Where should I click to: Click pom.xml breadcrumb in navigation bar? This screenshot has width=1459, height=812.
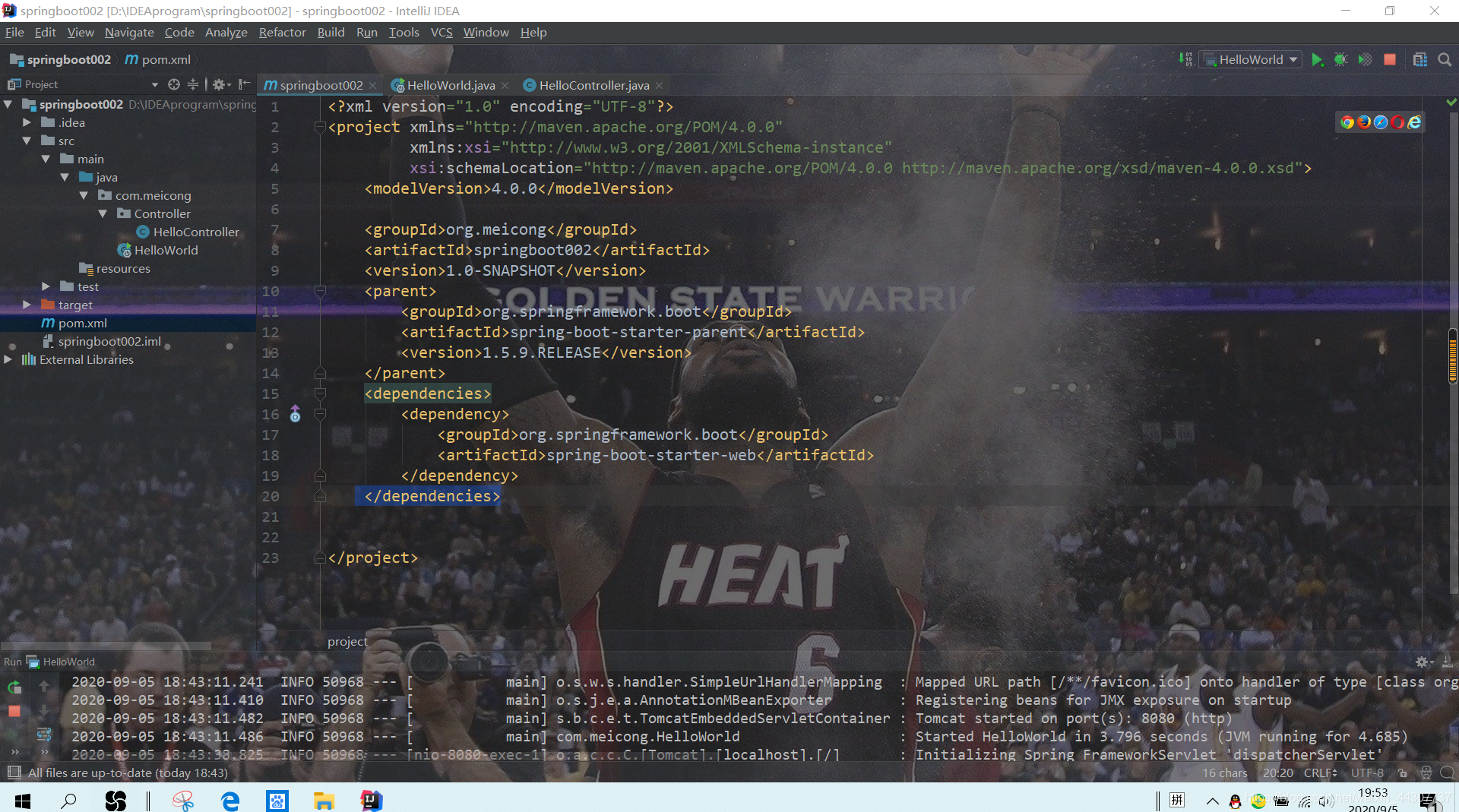point(158,59)
